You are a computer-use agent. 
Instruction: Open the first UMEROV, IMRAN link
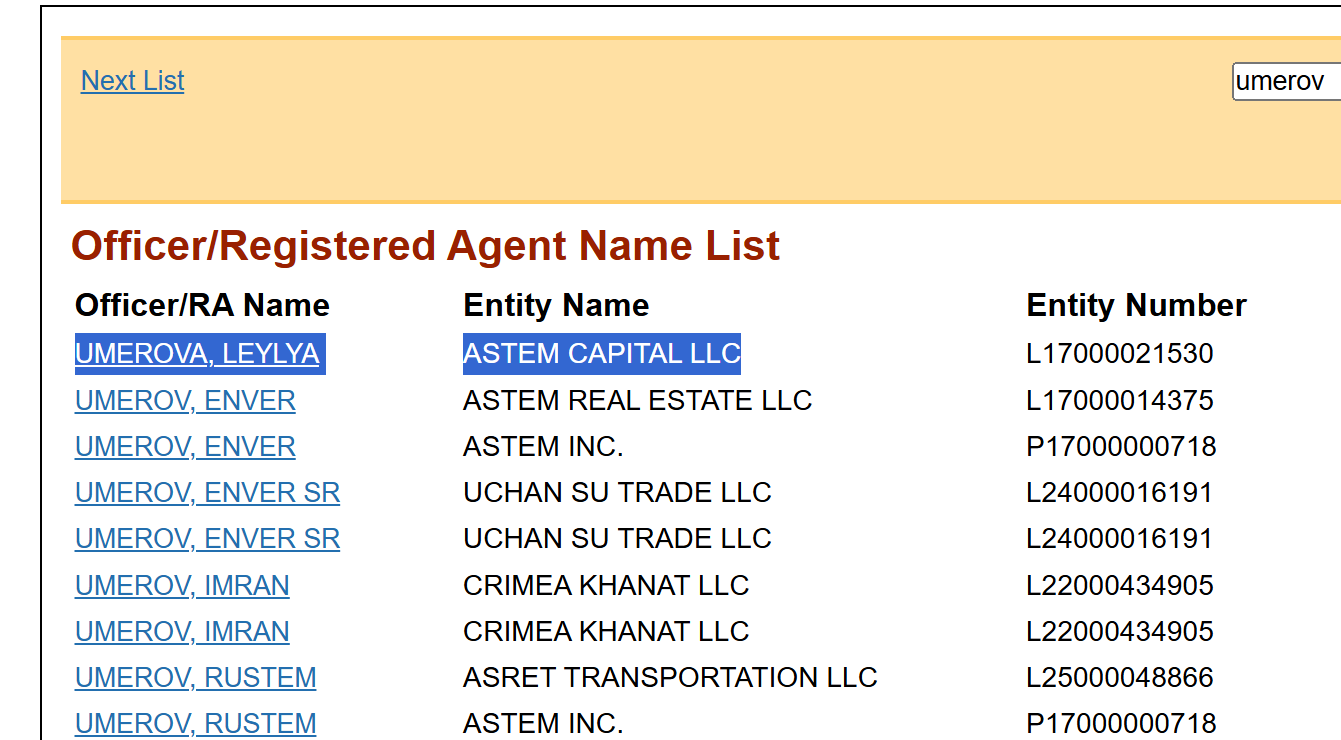182,585
